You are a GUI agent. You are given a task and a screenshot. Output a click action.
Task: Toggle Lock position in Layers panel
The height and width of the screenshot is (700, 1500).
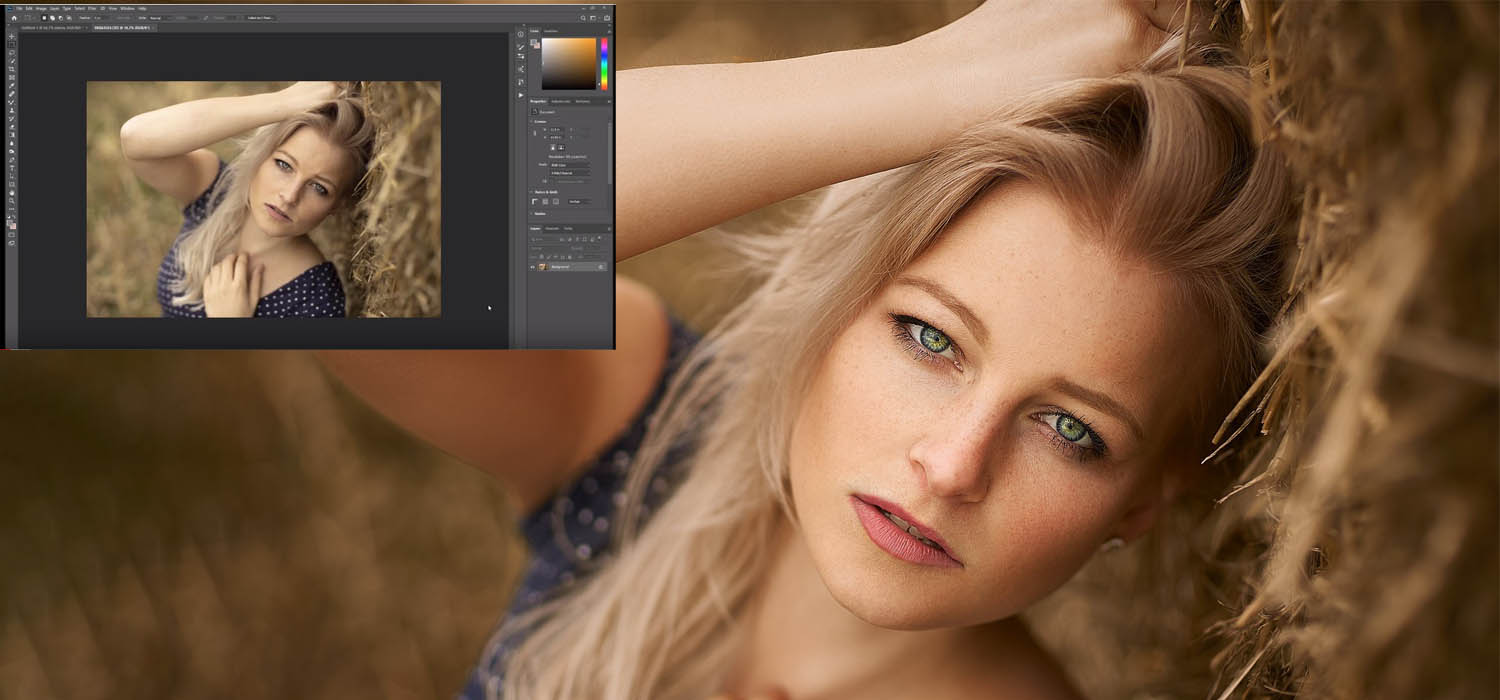(x=558, y=256)
